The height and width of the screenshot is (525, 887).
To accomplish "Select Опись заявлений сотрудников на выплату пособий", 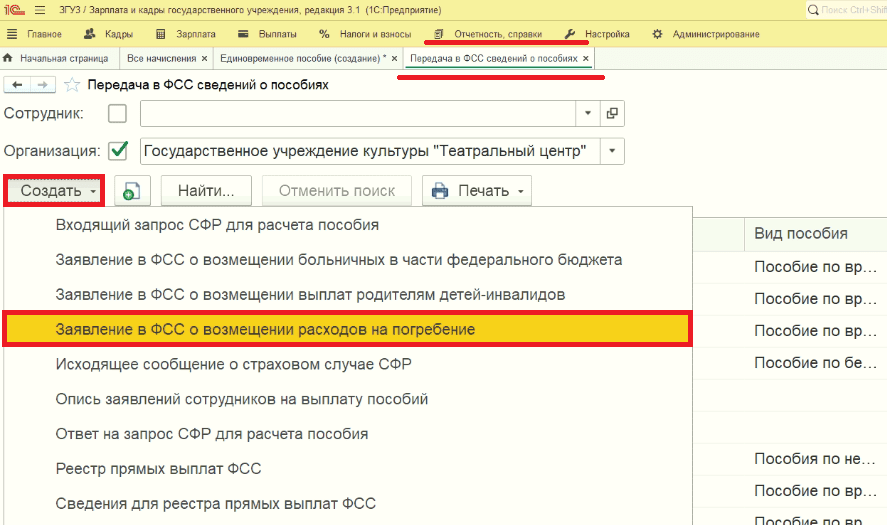I will coord(347,399).
